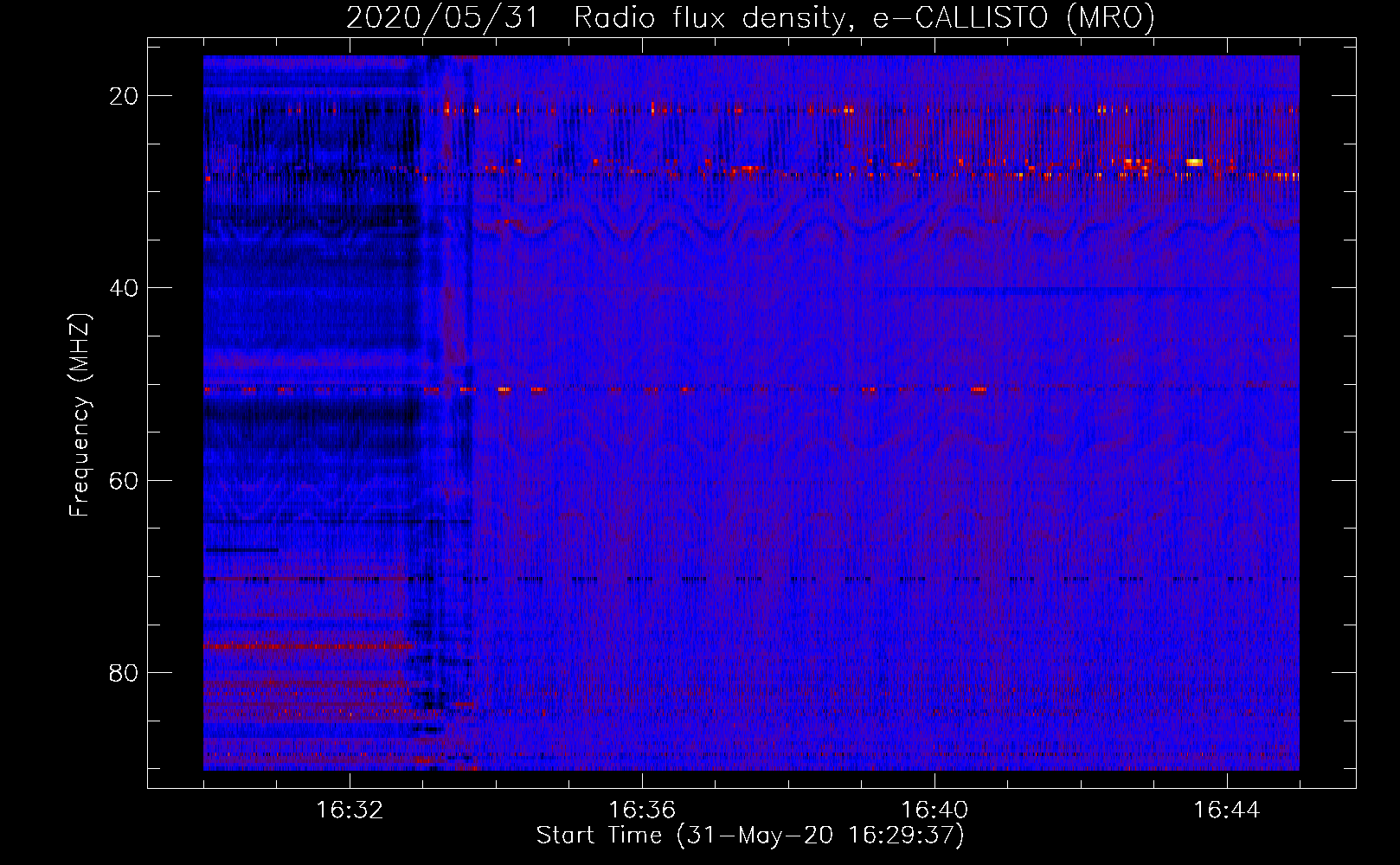Click the 60 frequency tick label
Image resolution: width=1400 pixels, height=865 pixels.
click(x=124, y=480)
